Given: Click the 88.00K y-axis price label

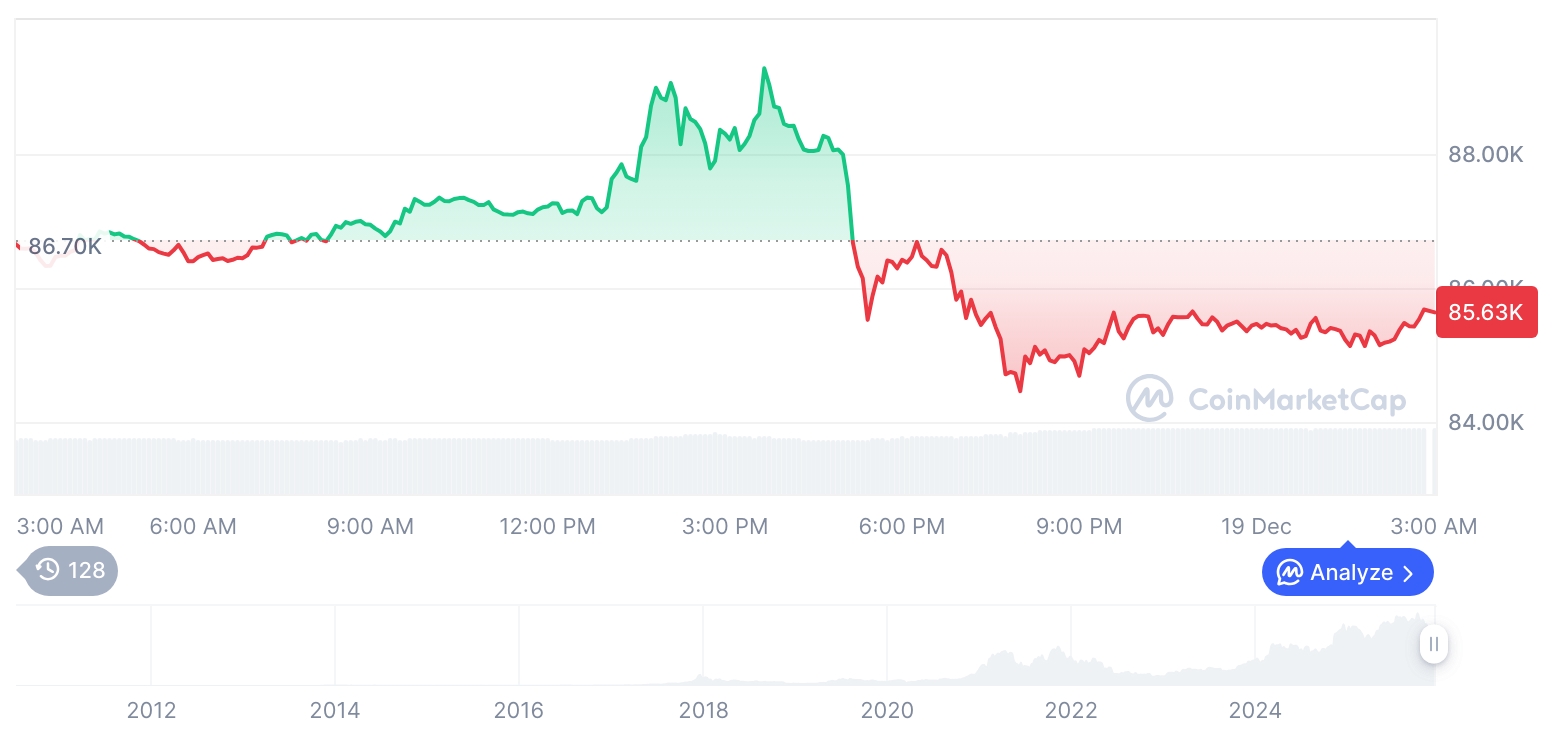Looking at the screenshot, I should click(1486, 155).
